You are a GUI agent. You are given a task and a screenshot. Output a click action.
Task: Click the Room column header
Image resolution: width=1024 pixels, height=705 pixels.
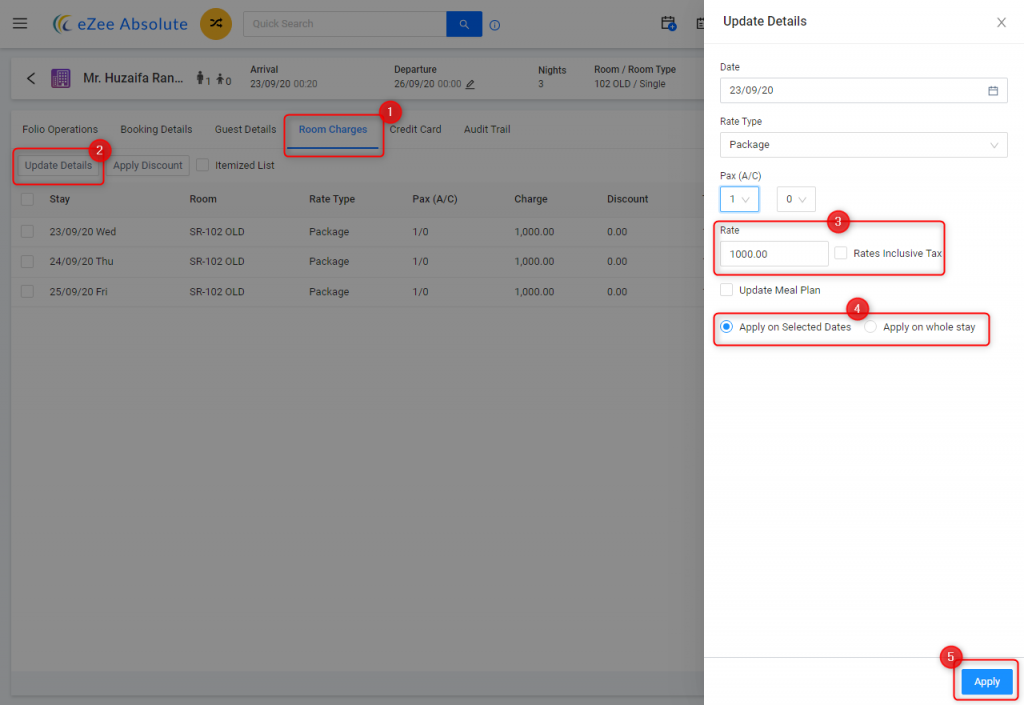click(x=203, y=199)
